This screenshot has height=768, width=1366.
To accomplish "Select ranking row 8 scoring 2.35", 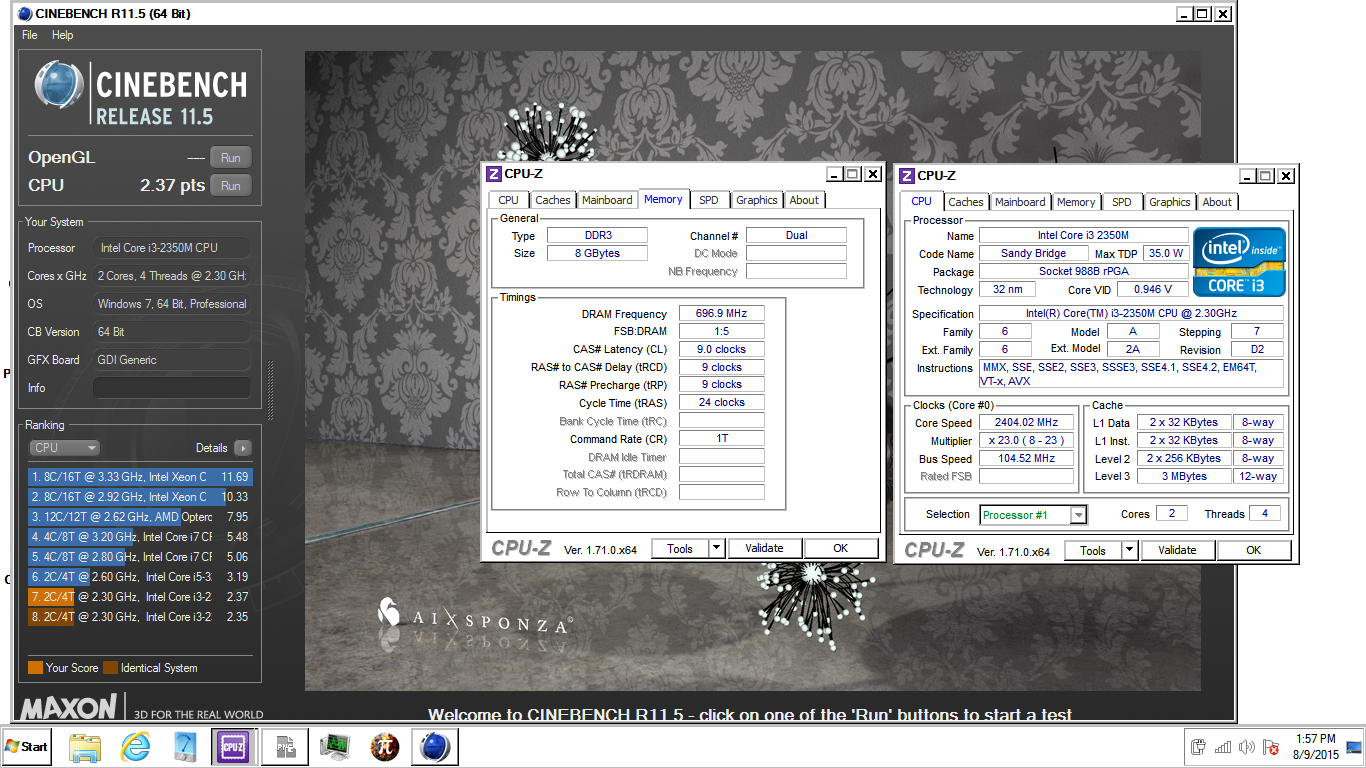I will (x=140, y=617).
